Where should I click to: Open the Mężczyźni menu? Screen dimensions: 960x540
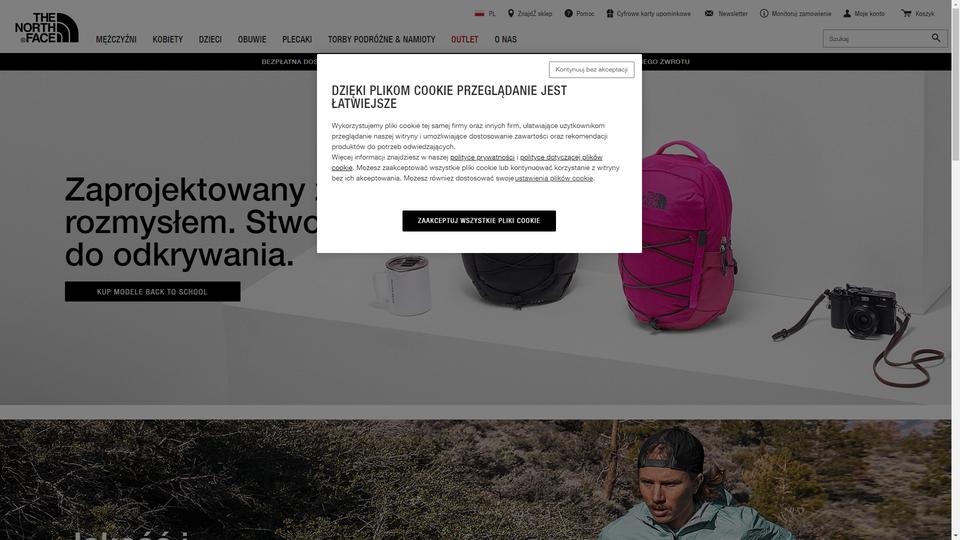point(116,39)
